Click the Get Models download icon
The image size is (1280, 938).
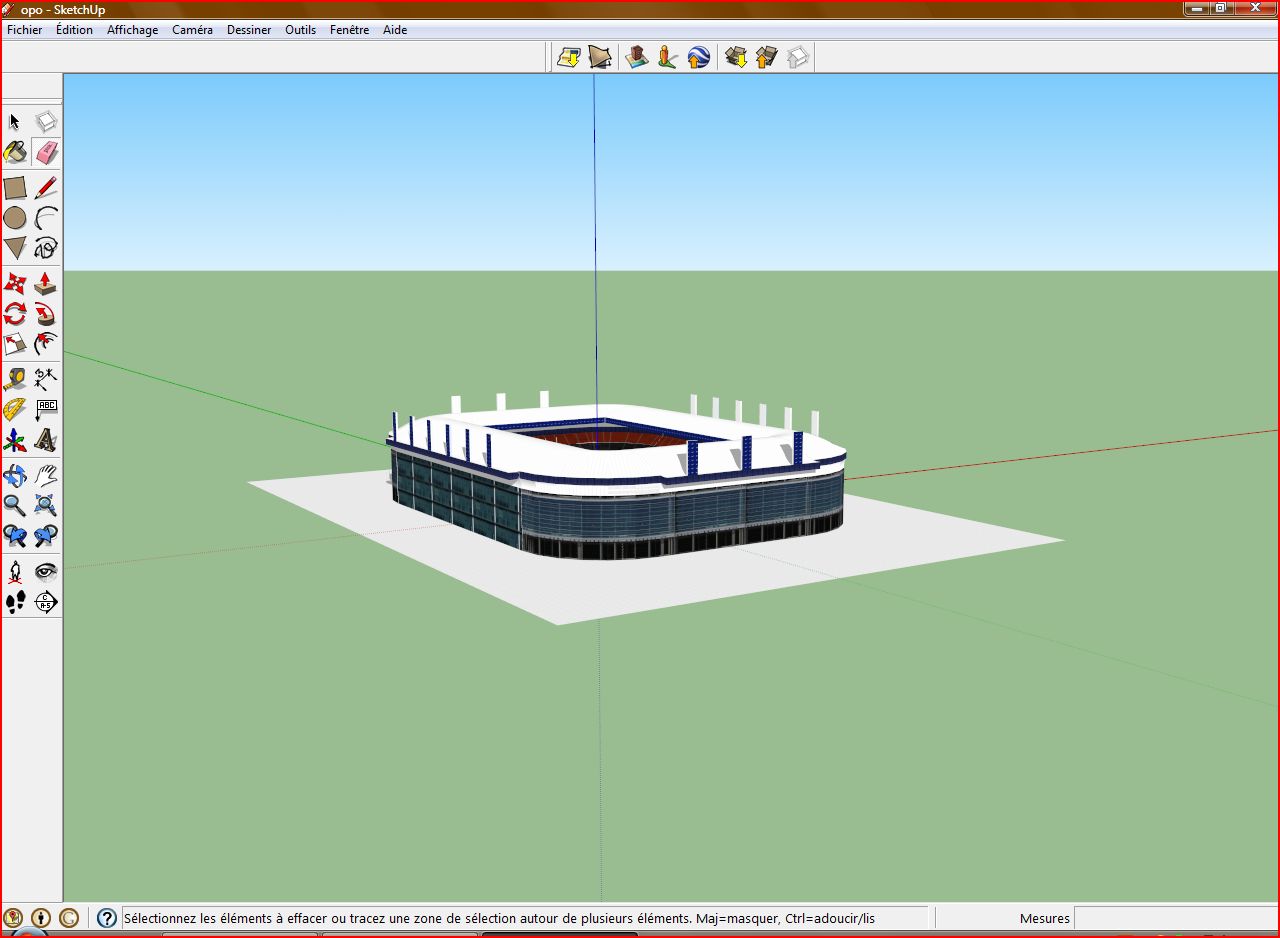(736, 57)
